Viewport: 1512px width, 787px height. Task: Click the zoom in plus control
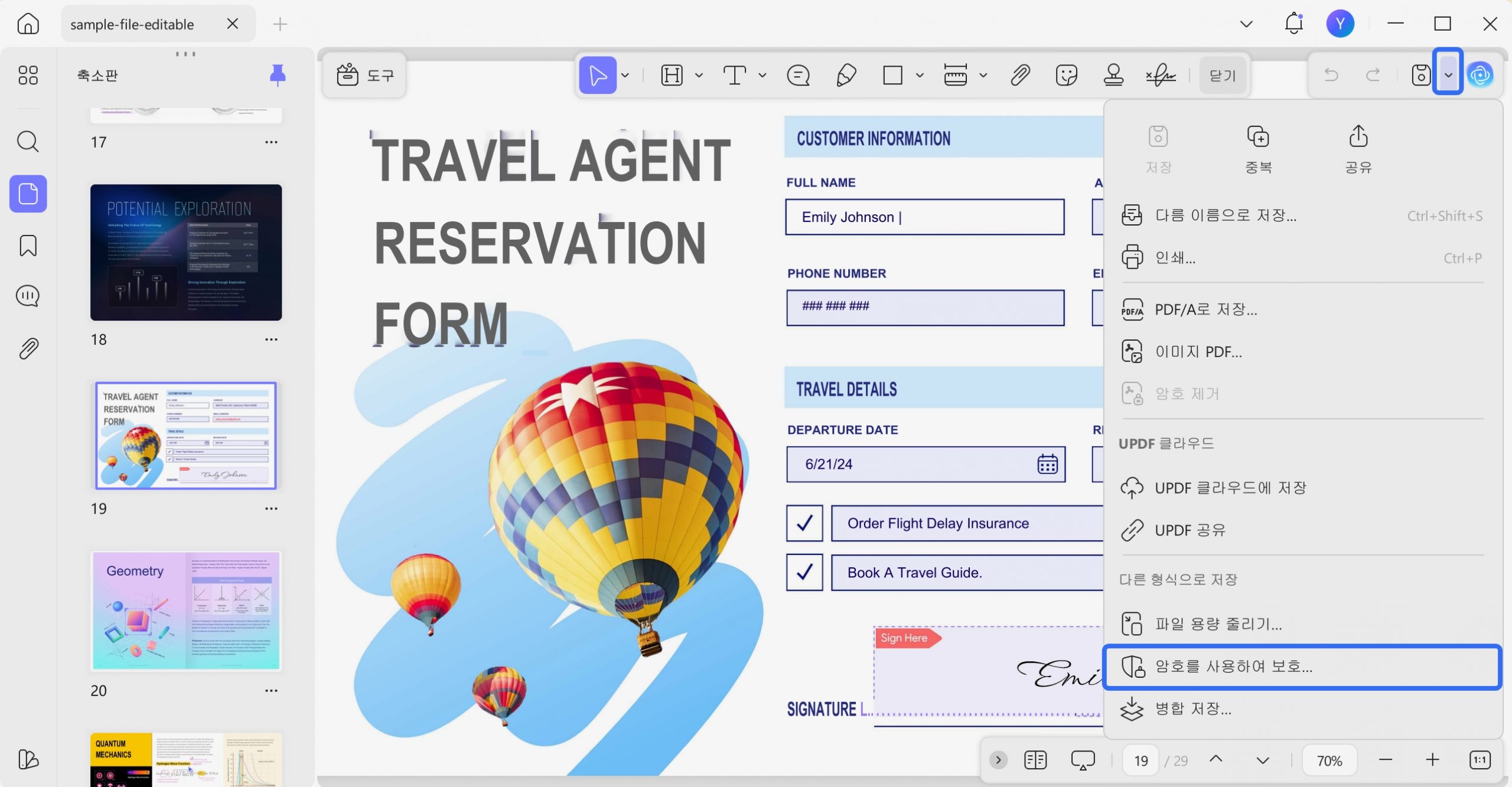click(x=1432, y=760)
